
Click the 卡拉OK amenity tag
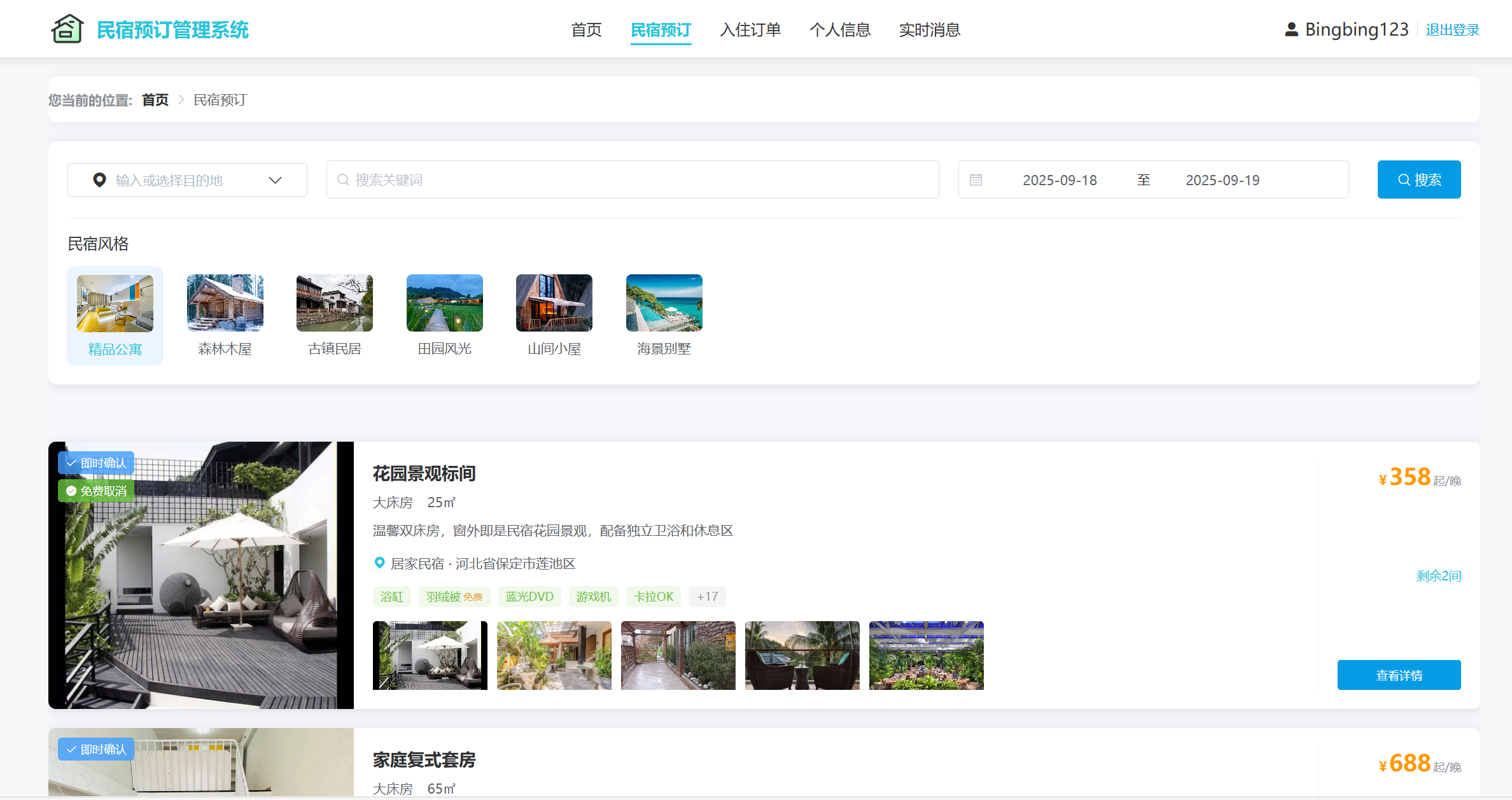coord(654,596)
